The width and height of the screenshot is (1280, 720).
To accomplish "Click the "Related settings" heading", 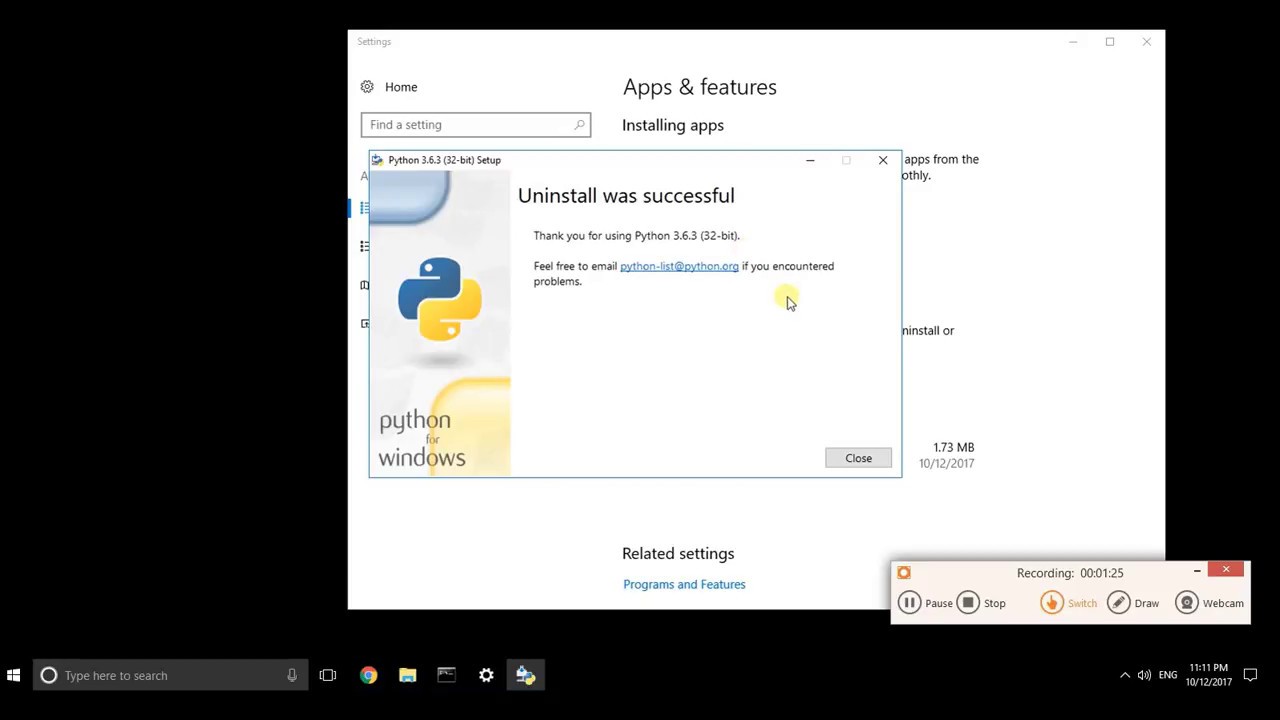I will (x=678, y=553).
